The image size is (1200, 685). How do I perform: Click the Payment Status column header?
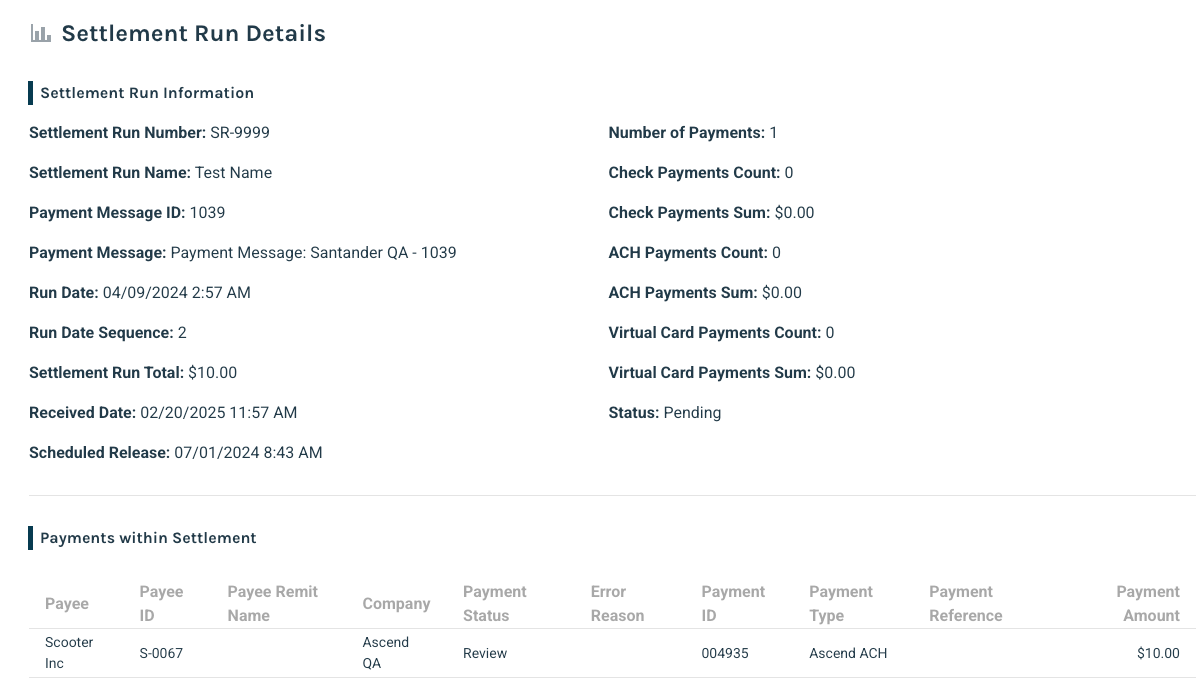tap(494, 604)
